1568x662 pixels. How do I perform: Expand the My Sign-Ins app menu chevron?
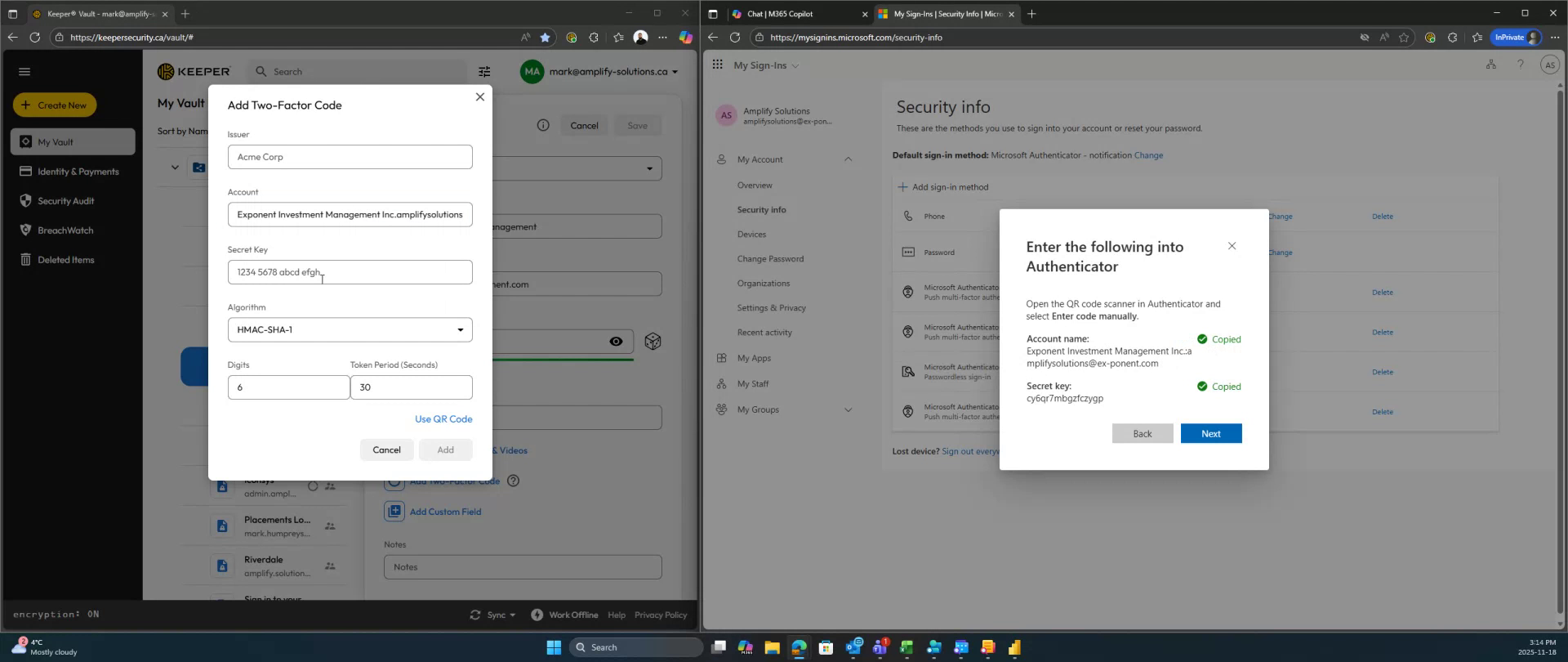(x=795, y=65)
